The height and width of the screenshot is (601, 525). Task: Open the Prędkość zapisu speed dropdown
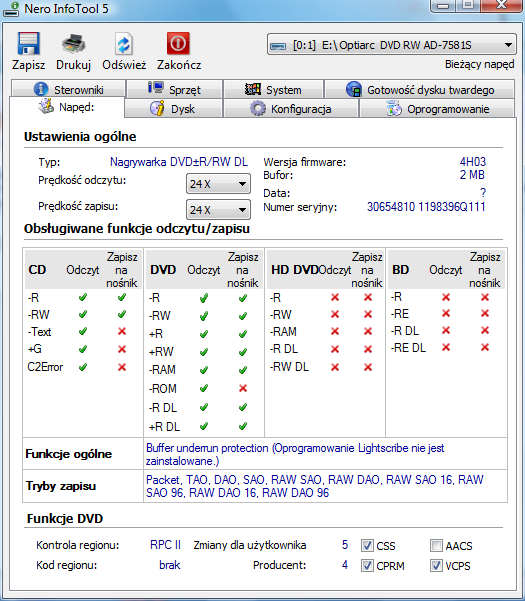click(218, 210)
